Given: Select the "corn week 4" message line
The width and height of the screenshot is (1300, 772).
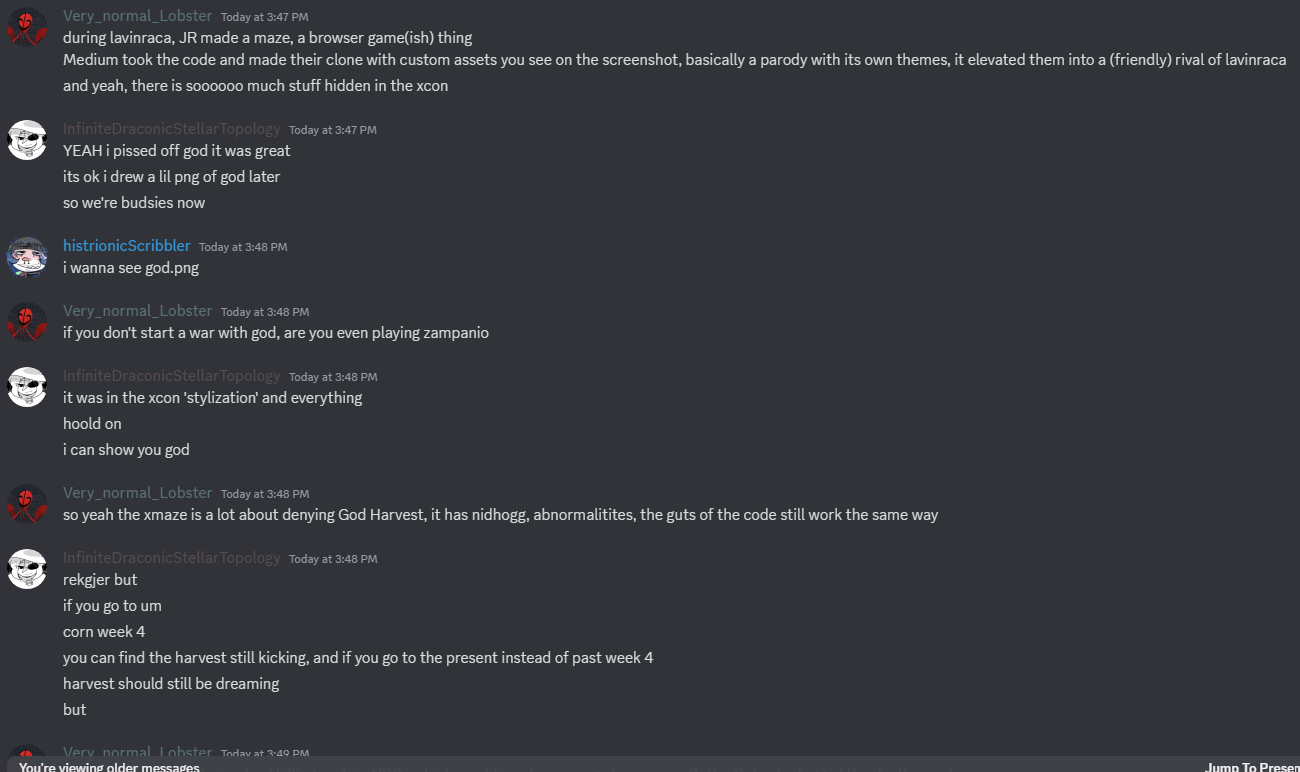Looking at the screenshot, I should tap(104, 632).
